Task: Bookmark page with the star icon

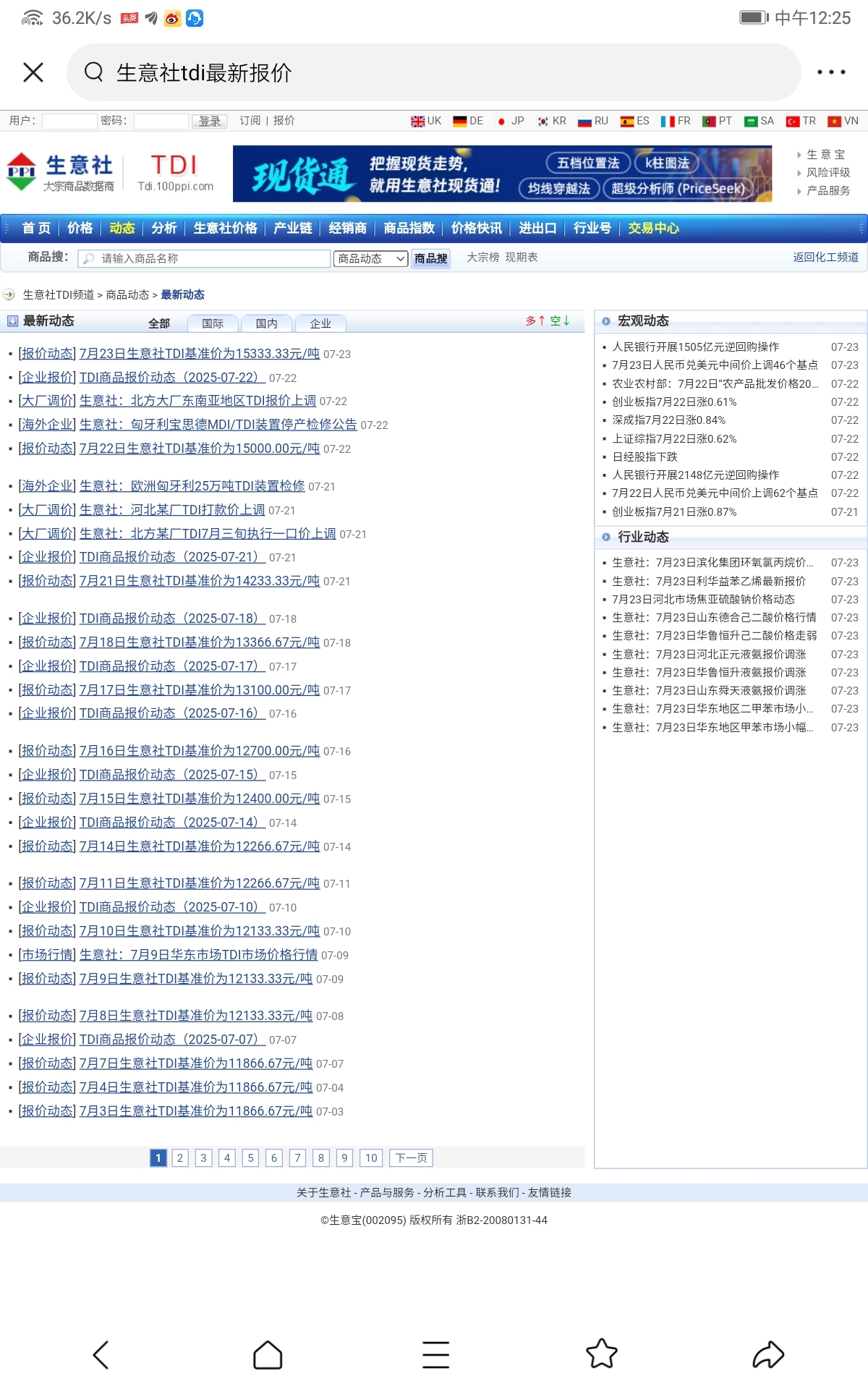Action: 601,1354
